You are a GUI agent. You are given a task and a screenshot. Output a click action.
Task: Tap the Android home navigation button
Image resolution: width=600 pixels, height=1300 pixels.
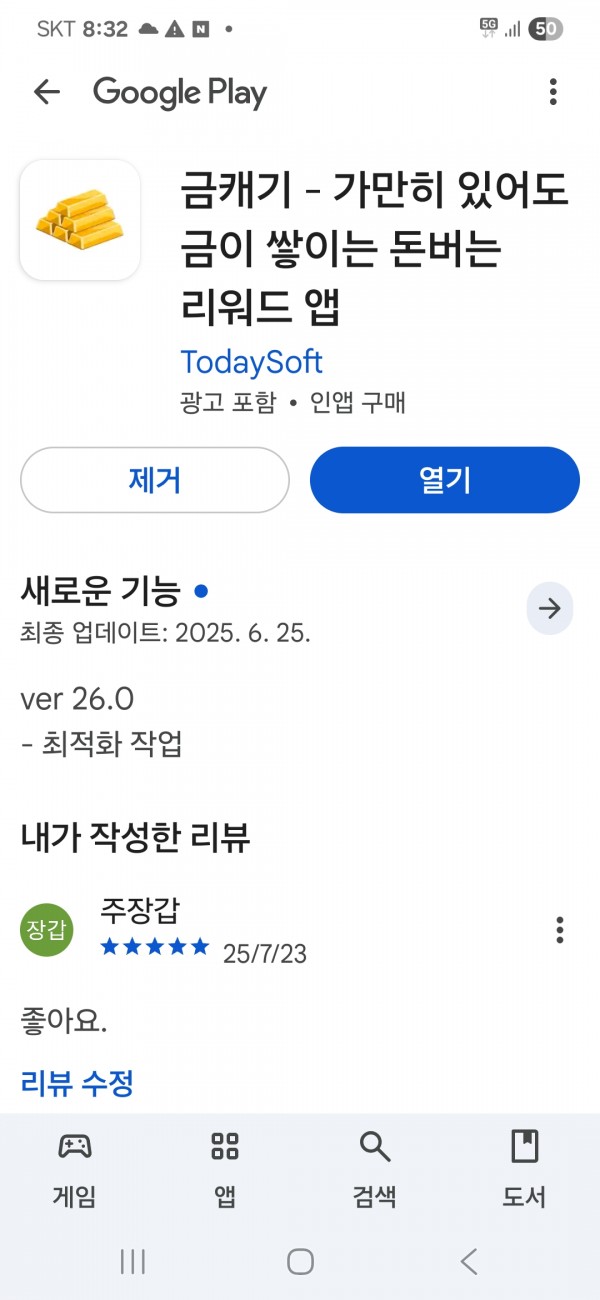pos(300,1261)
